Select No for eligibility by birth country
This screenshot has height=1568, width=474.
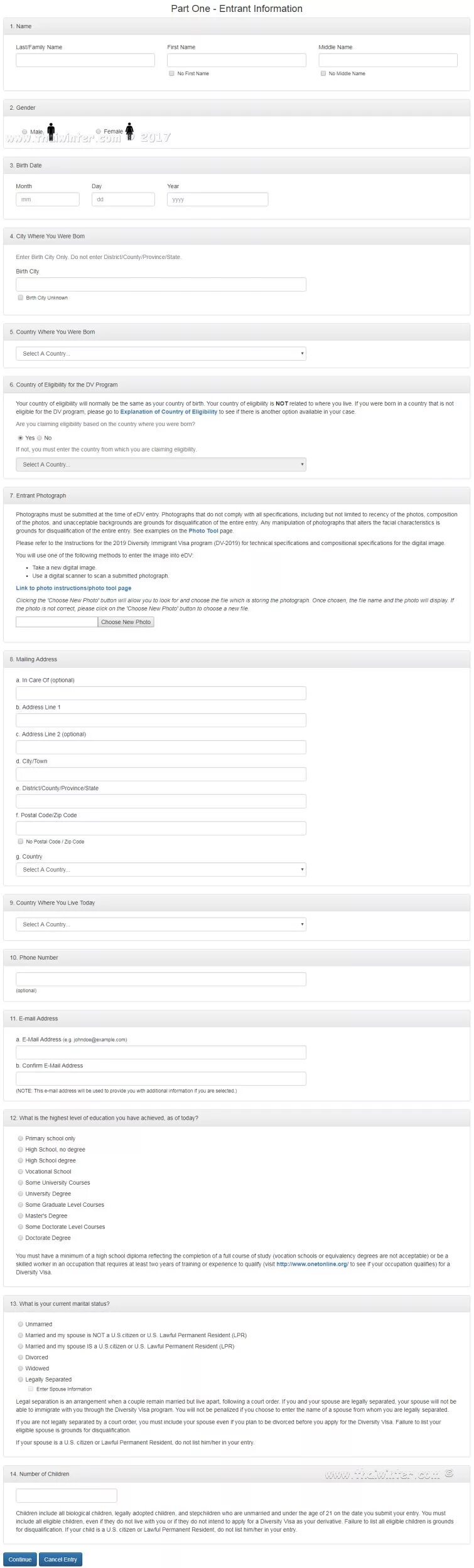point(40,438)
